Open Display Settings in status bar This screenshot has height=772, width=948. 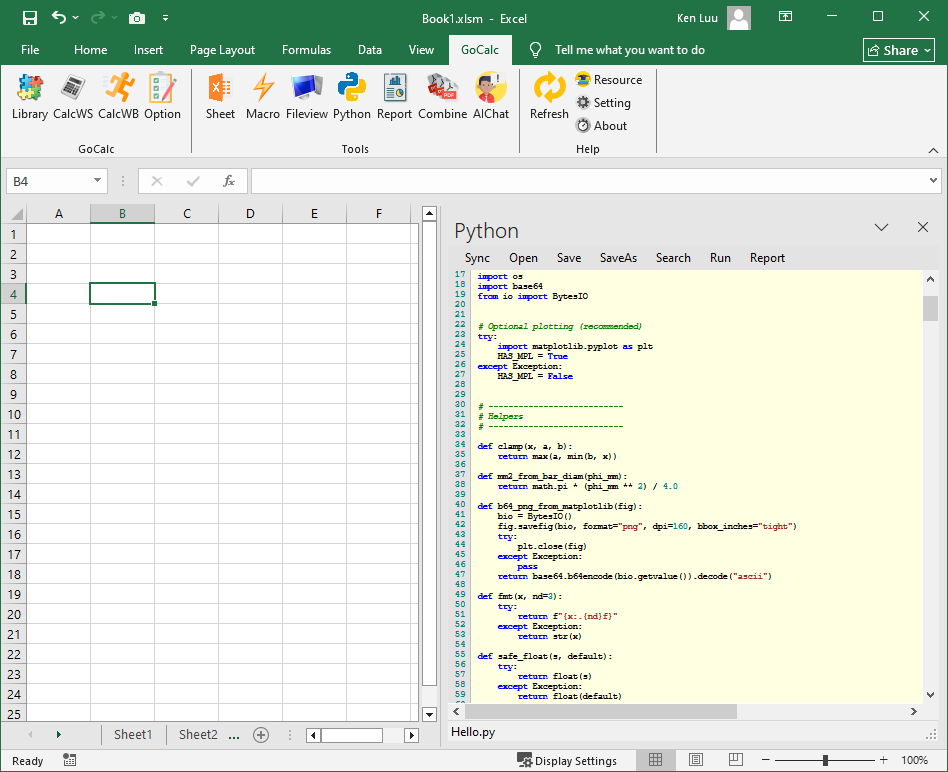tap(567, 761)
